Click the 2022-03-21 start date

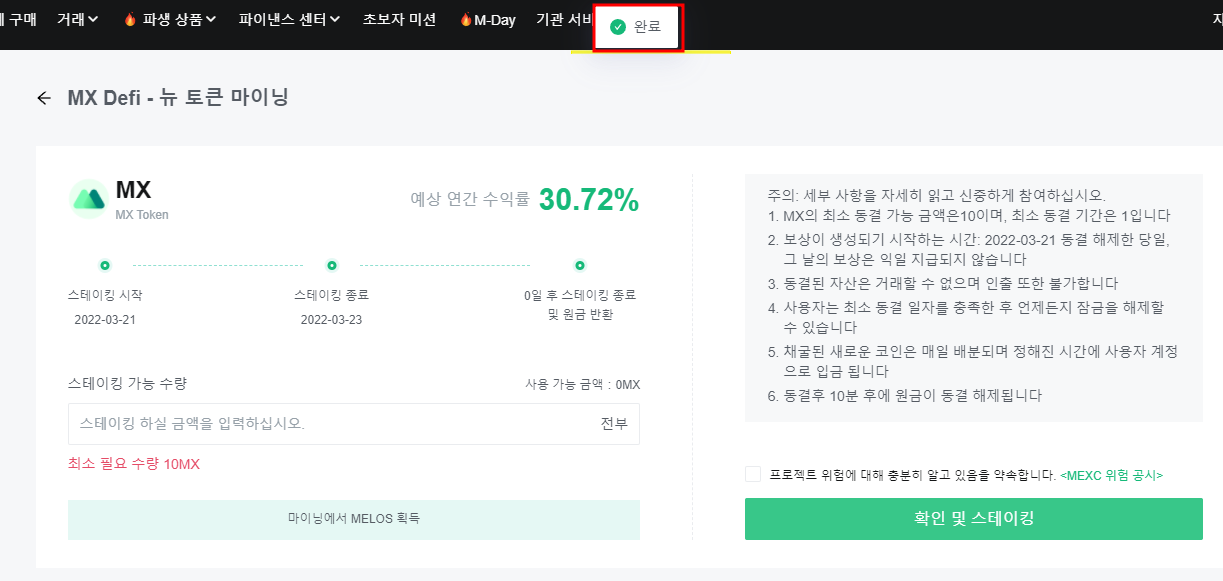click(104, 320)
